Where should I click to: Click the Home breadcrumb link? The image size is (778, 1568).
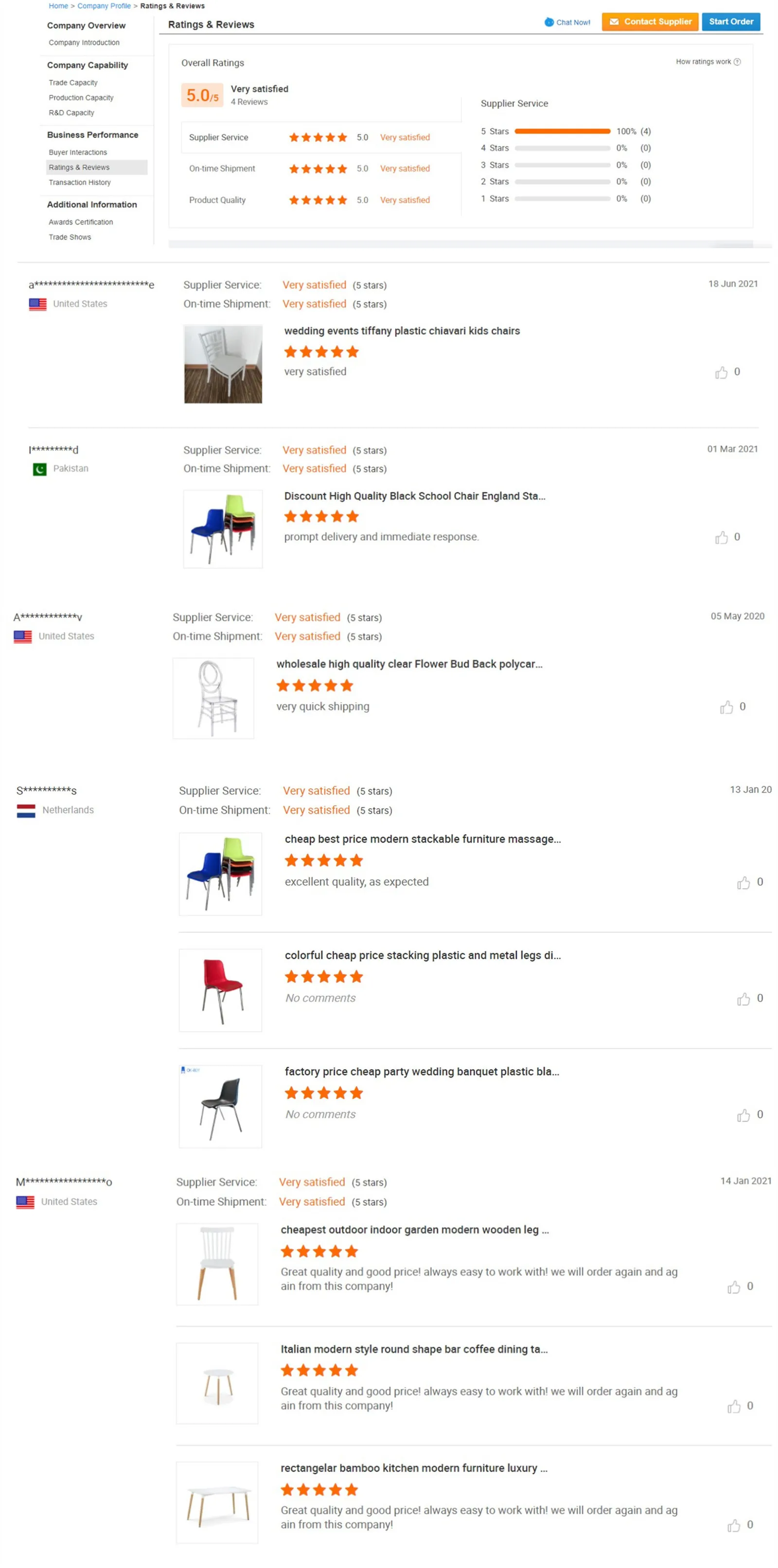coord(58,6)
